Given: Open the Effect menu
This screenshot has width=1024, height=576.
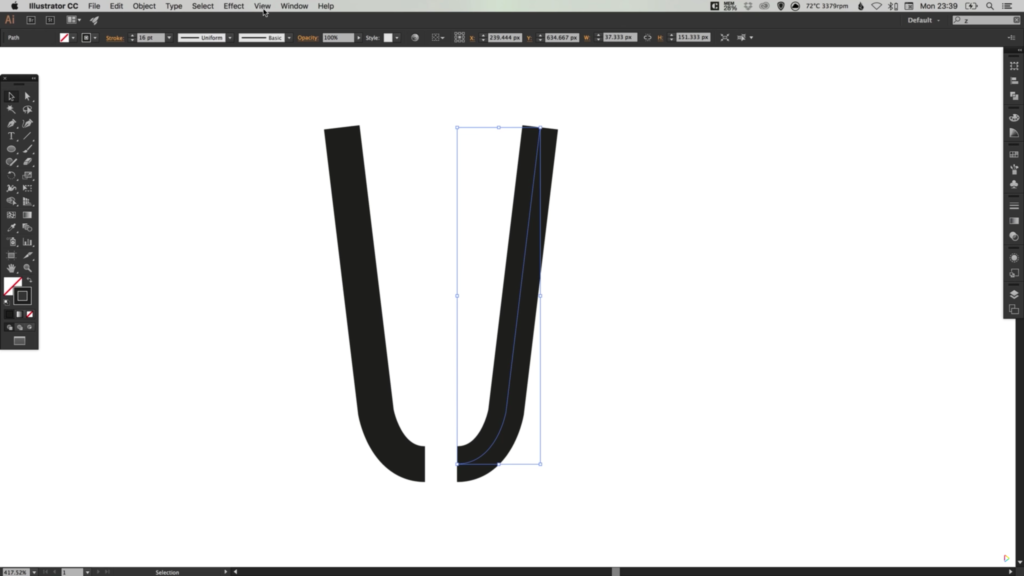Looking at the screenshot, I should pyautogui.click(x=233, y=6).
